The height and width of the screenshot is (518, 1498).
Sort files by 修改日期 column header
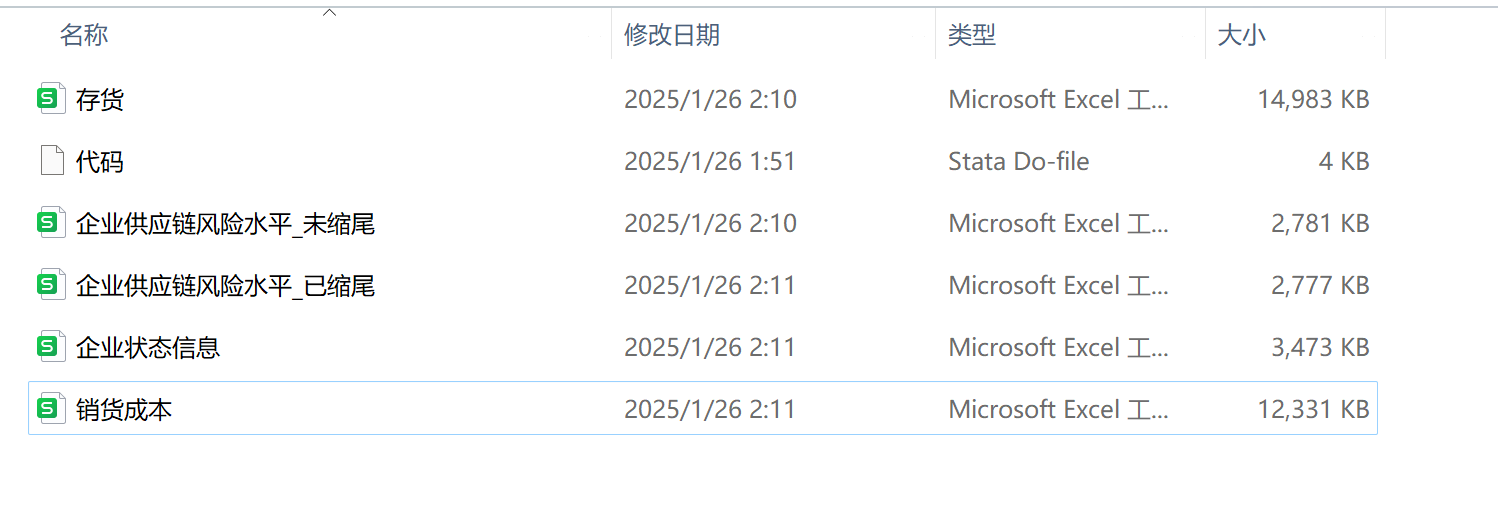tap(671, 35)
